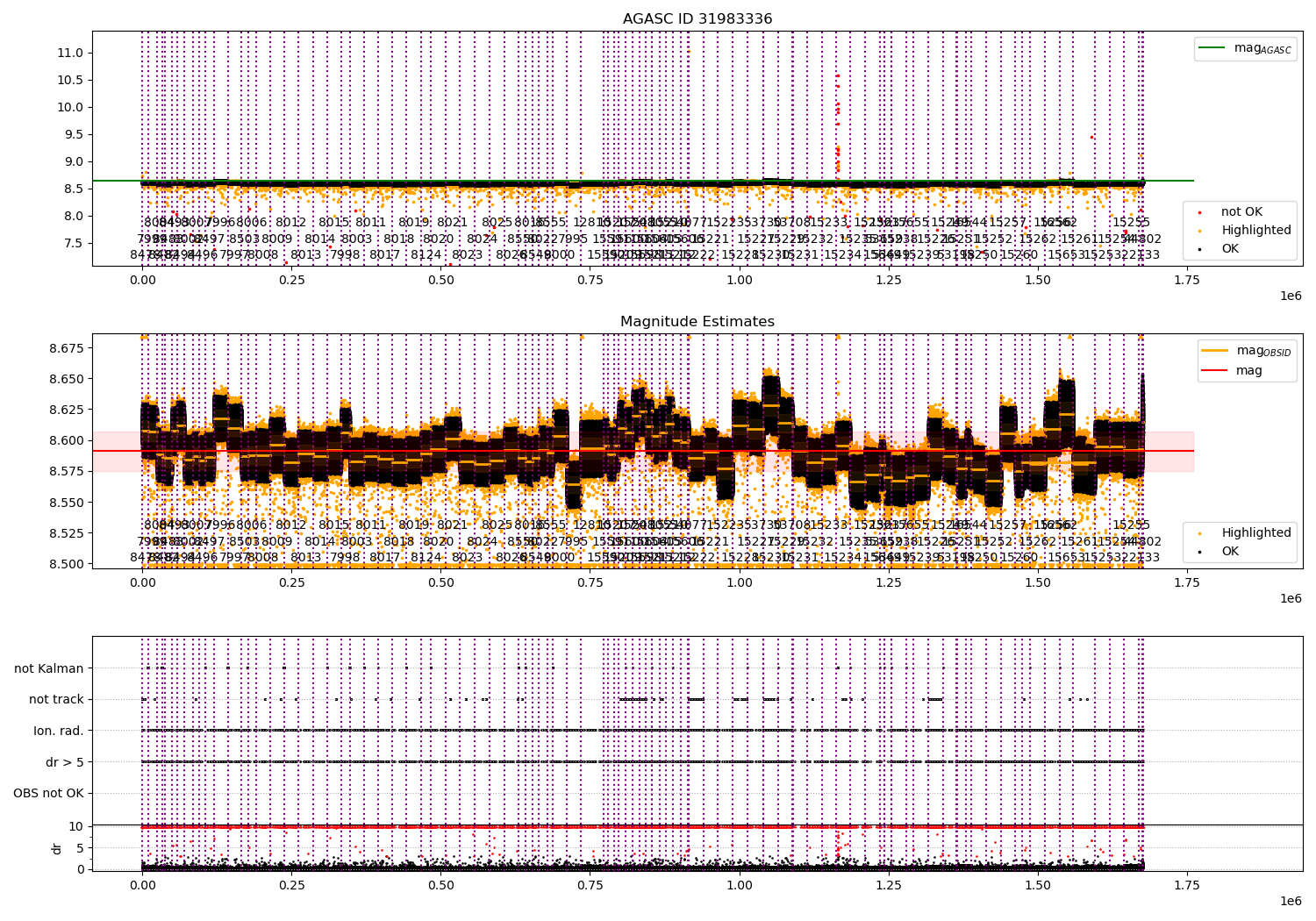Image resolution: width=1316 pixels, height=921 pixels.
Task: Click the 8.500 y-axis tick label
Action: (67, 564)
